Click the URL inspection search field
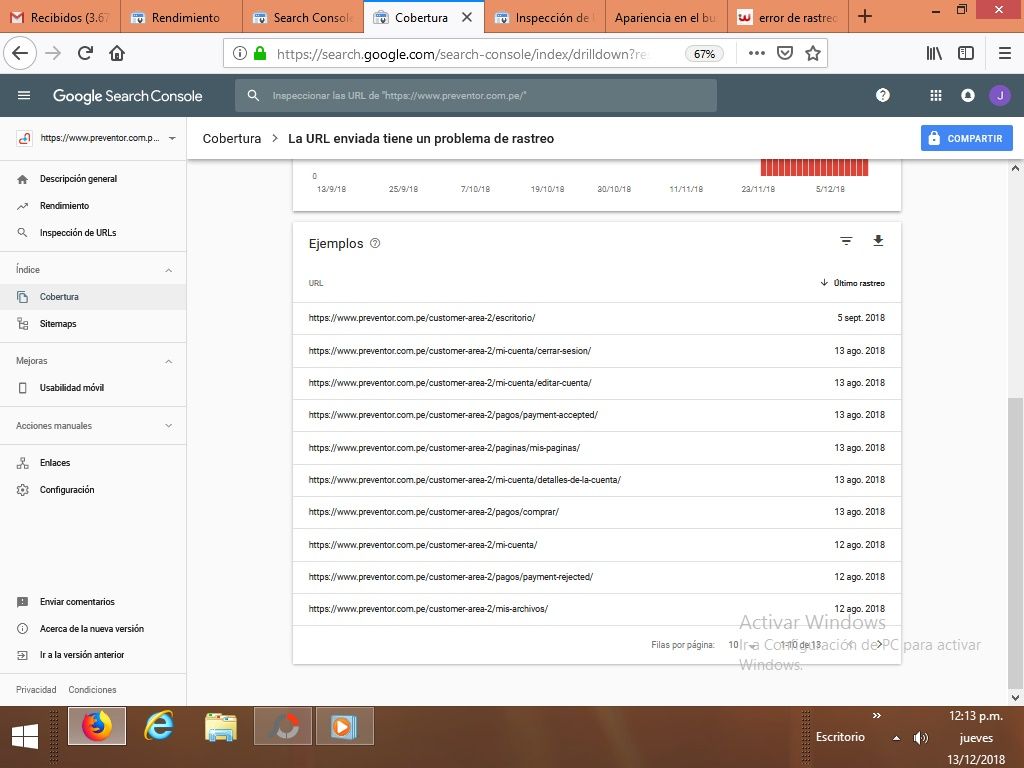The width and height of the screenshot is (1024, 768). click(x=475, y=95)
